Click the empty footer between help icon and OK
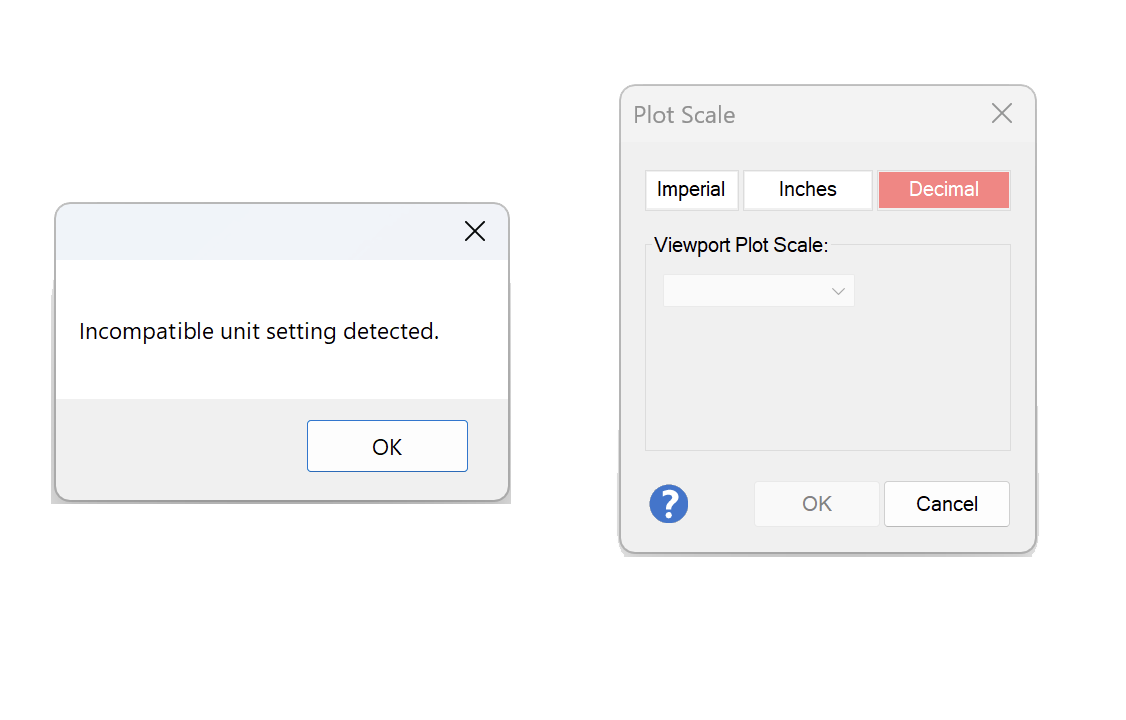This screenshot has height=720, width=1126. coord(721,504)
